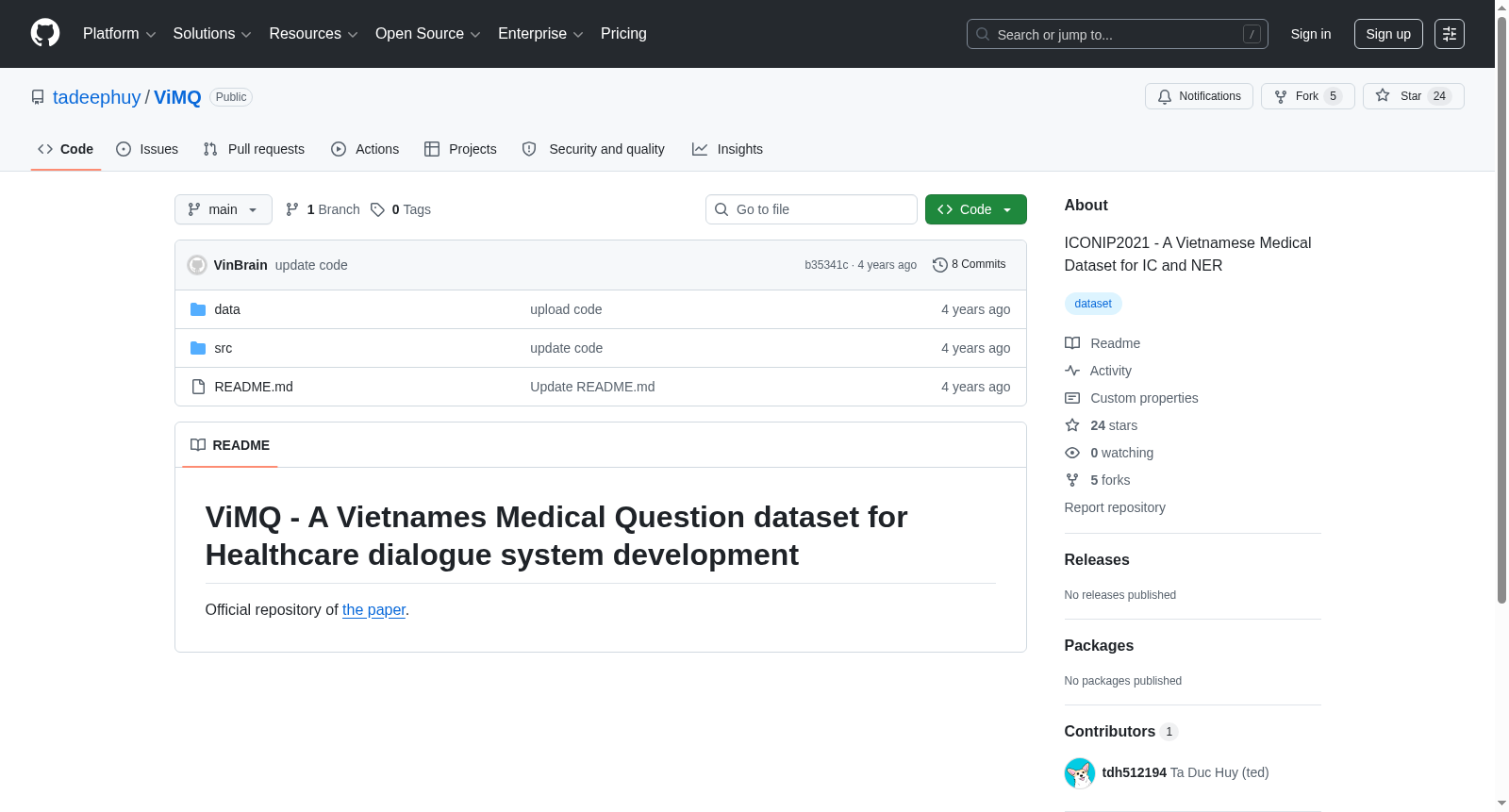Screen dimensions: 1509x812
Task: Go to the Pricing page
Action: coord(623,34)
